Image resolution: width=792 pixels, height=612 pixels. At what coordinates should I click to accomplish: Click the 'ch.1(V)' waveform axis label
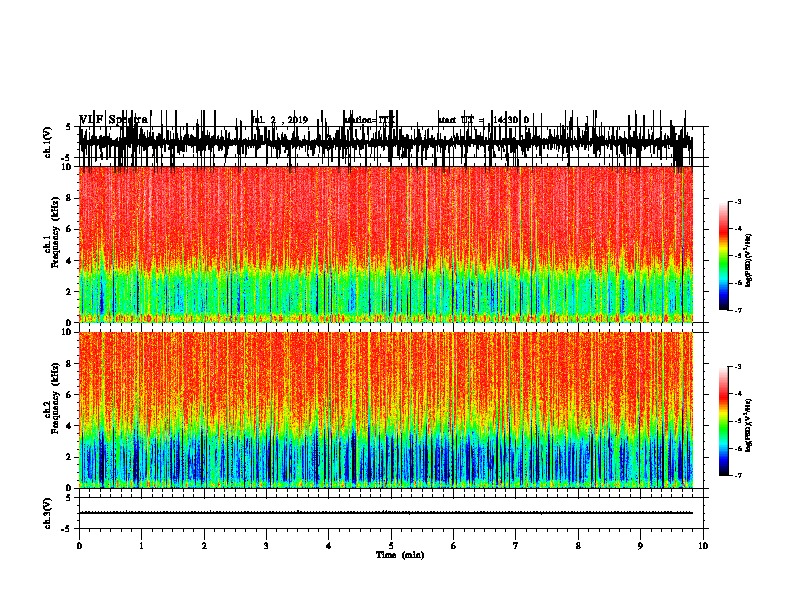click(47, 142)
